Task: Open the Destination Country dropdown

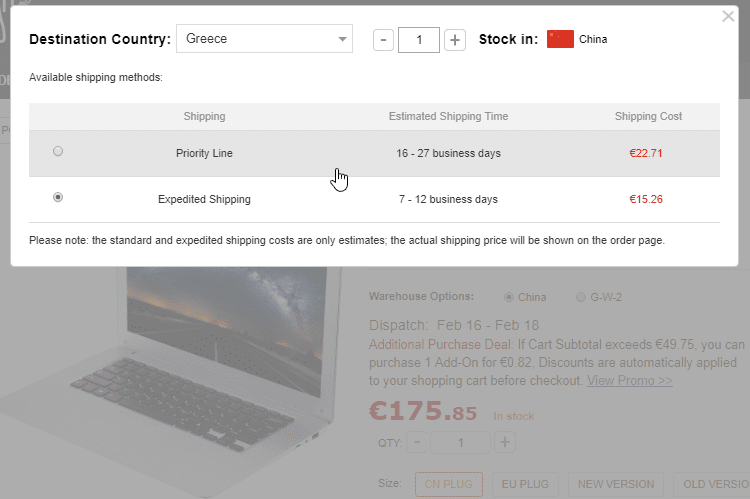Action: tap(265, 39)
